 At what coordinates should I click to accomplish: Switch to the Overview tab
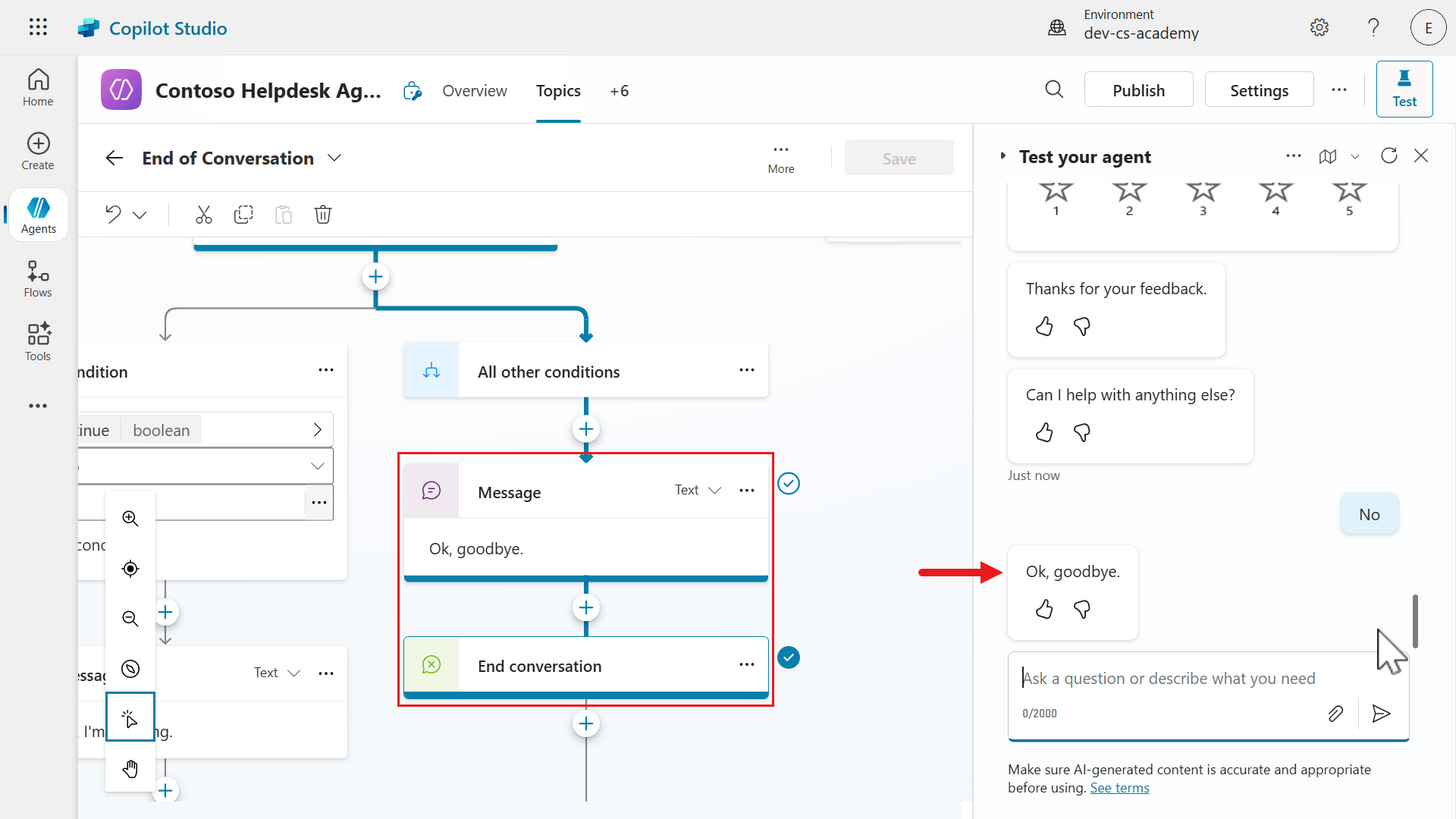(x=475, y=91)
